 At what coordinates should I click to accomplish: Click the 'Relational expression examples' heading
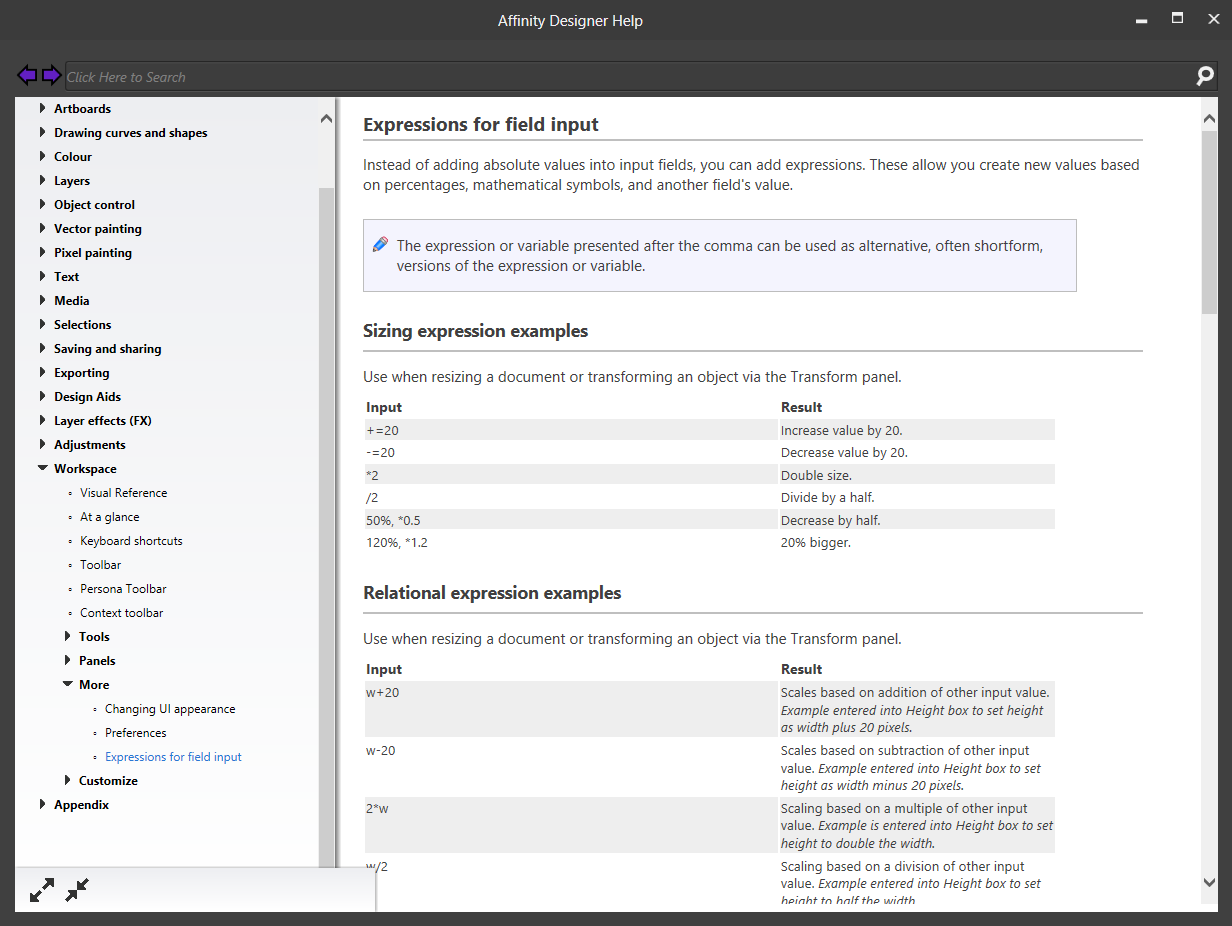coord(492,593)
